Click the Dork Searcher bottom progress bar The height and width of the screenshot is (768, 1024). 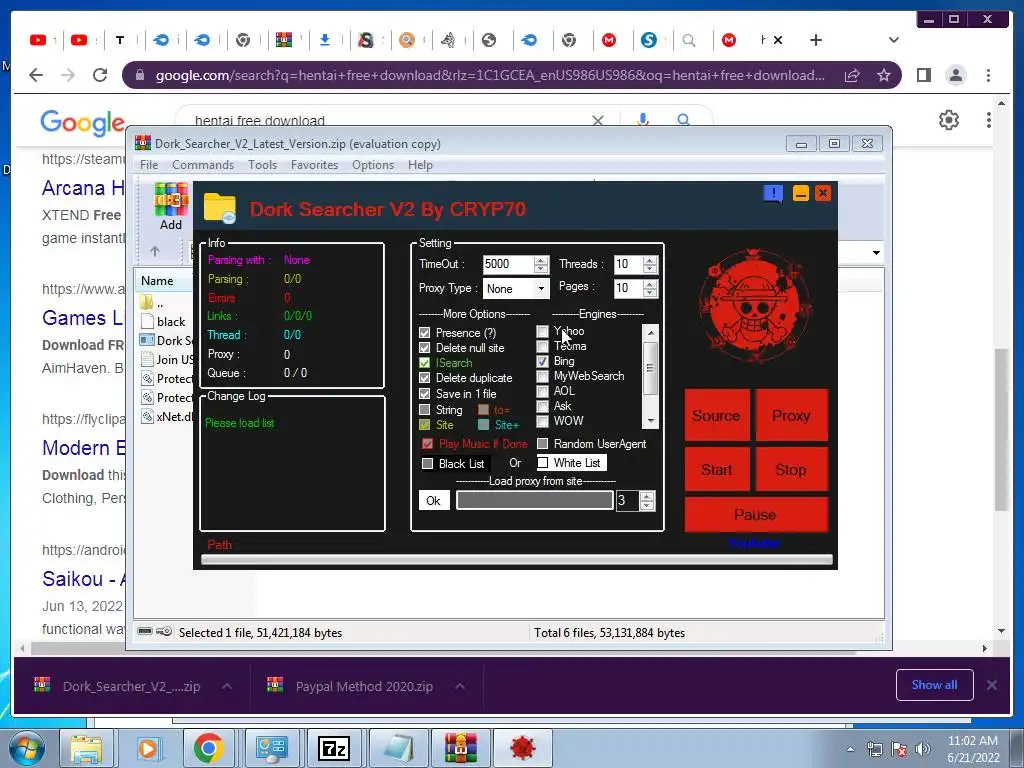pyautogui.click(x=517, y=559)
